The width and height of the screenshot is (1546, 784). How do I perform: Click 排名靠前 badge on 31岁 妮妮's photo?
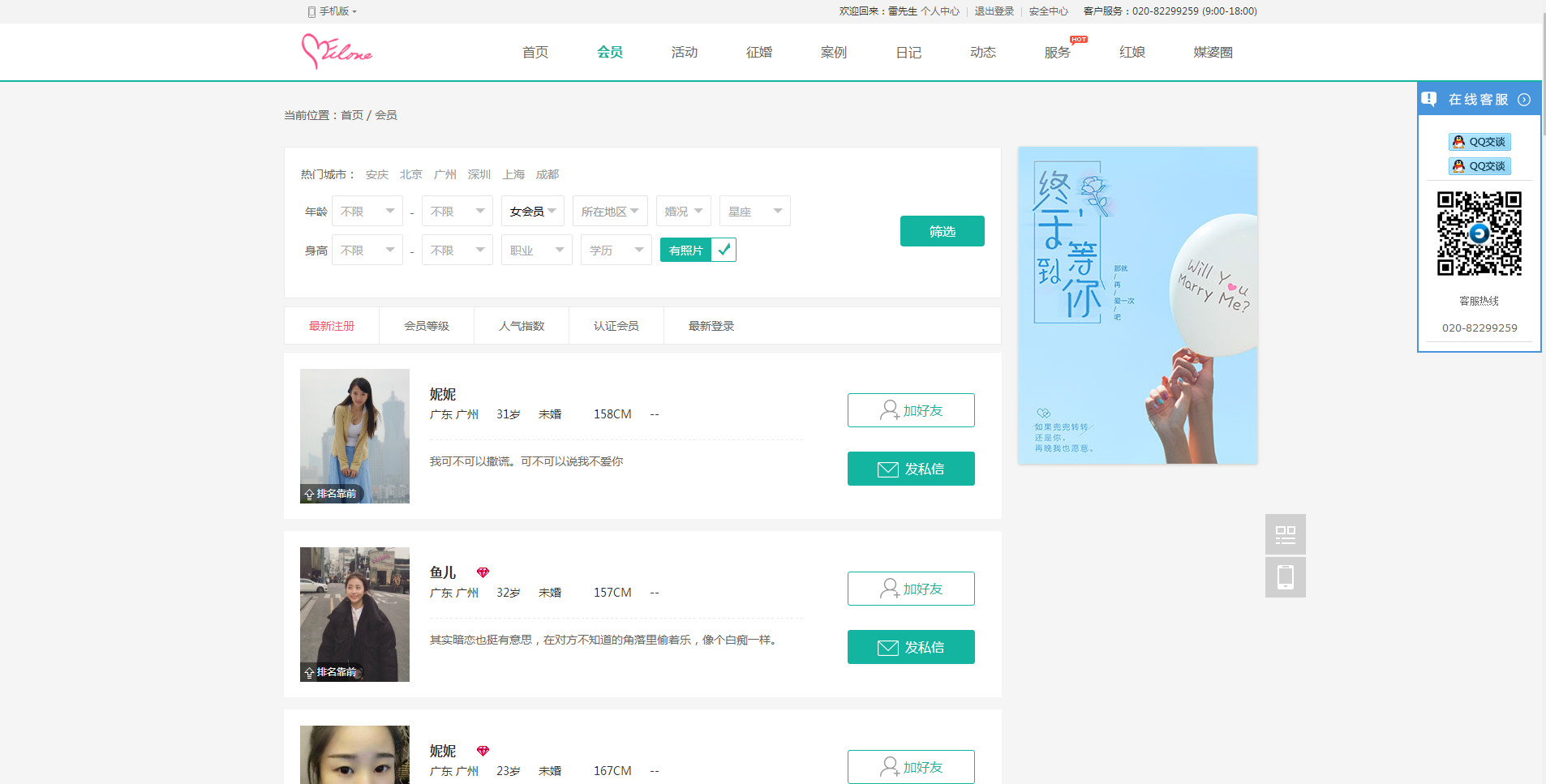click(x=331, y=494)
